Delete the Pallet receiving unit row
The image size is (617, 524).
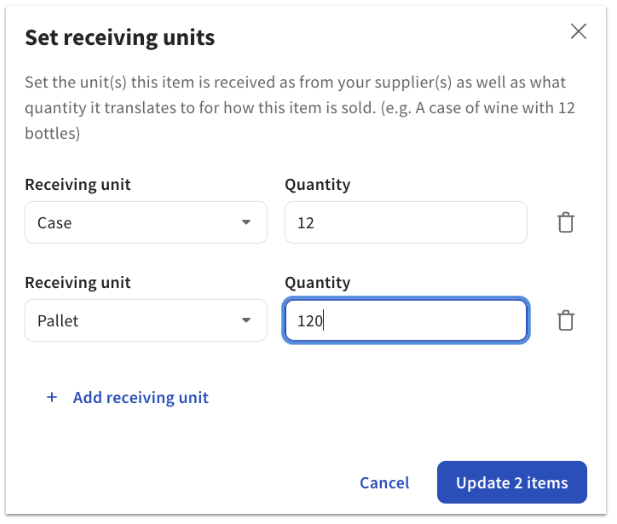click(566, 321)
